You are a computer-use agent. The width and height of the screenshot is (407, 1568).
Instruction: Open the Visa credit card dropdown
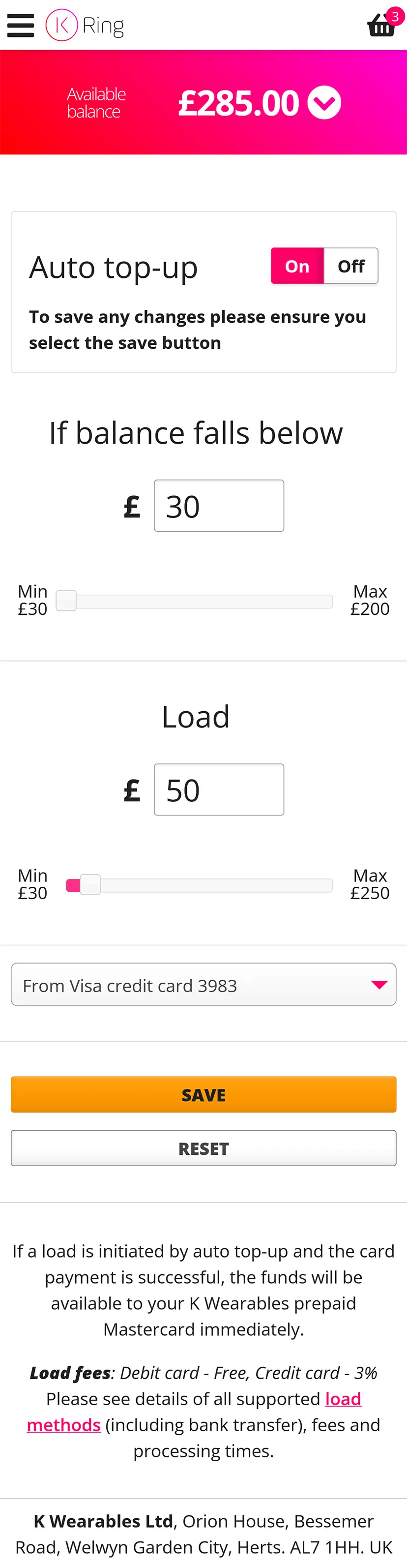[x=203, y=985]
